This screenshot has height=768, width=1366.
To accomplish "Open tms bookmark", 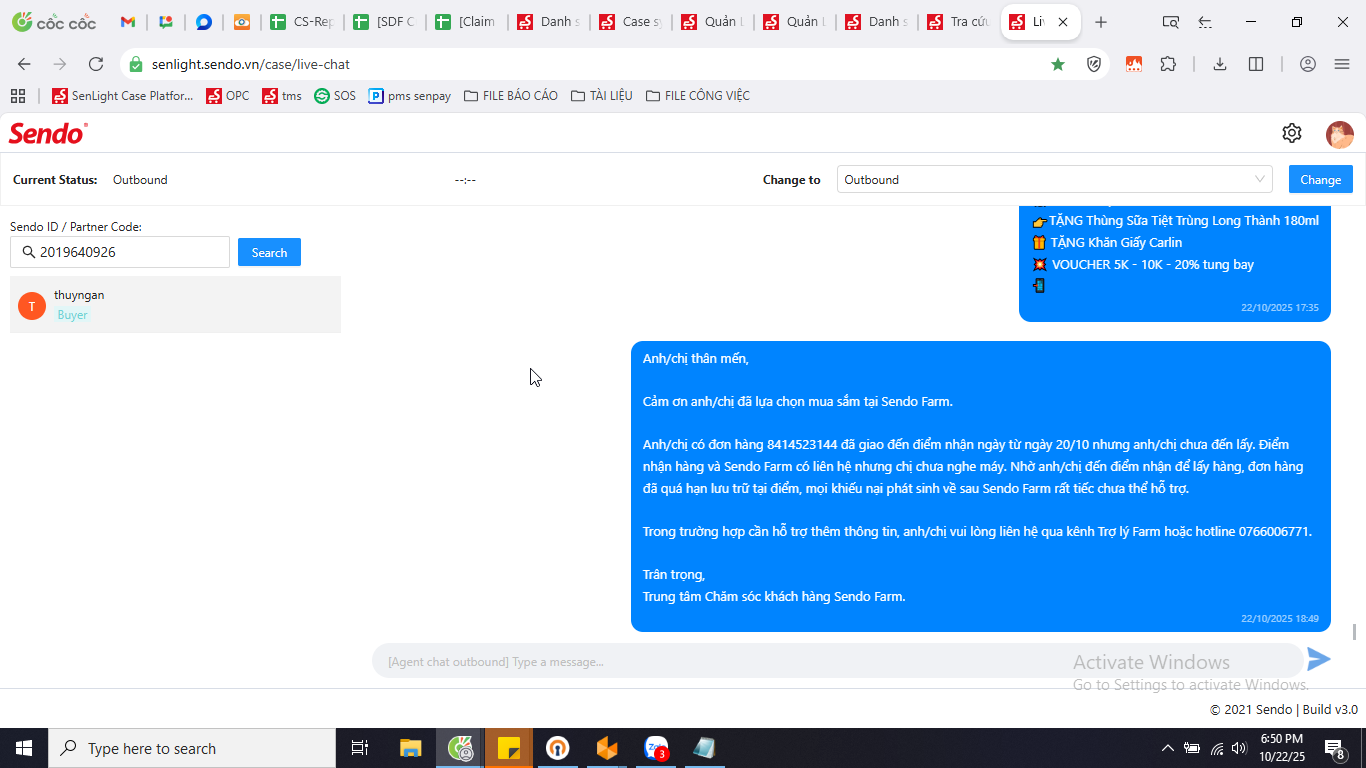I will pos(282,96).
